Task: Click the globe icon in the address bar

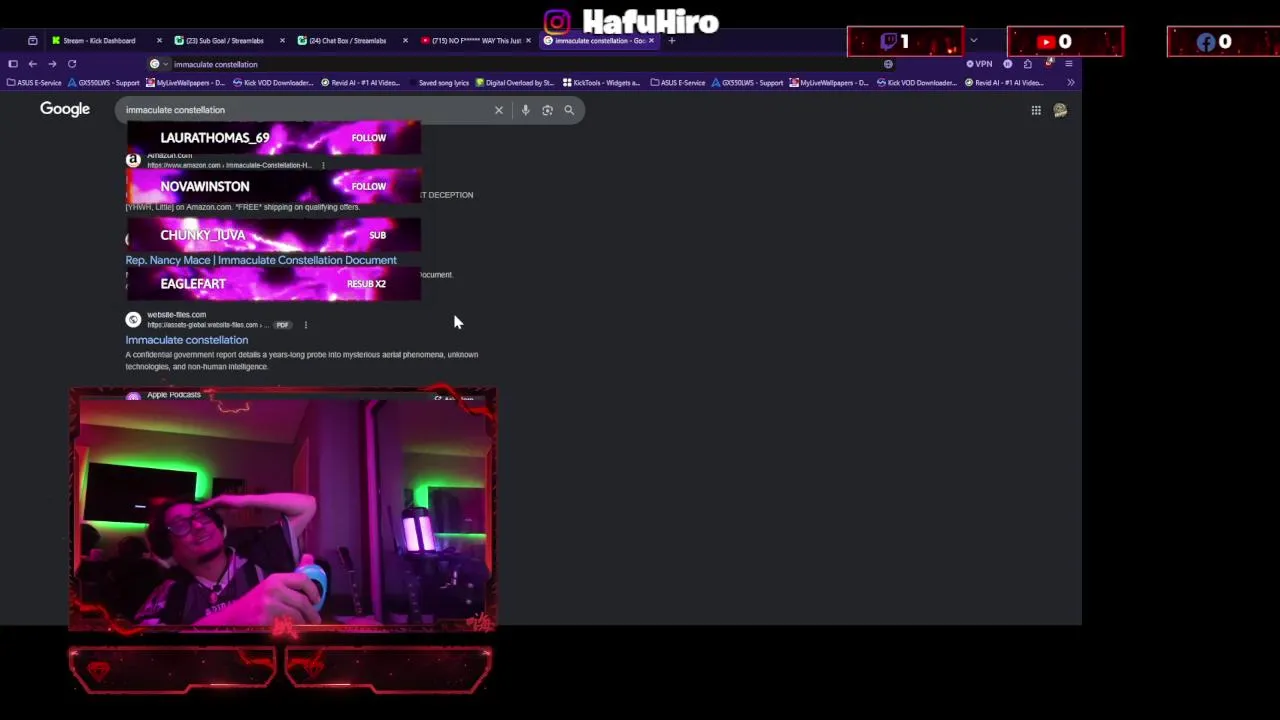Action: tap(888, 64)
